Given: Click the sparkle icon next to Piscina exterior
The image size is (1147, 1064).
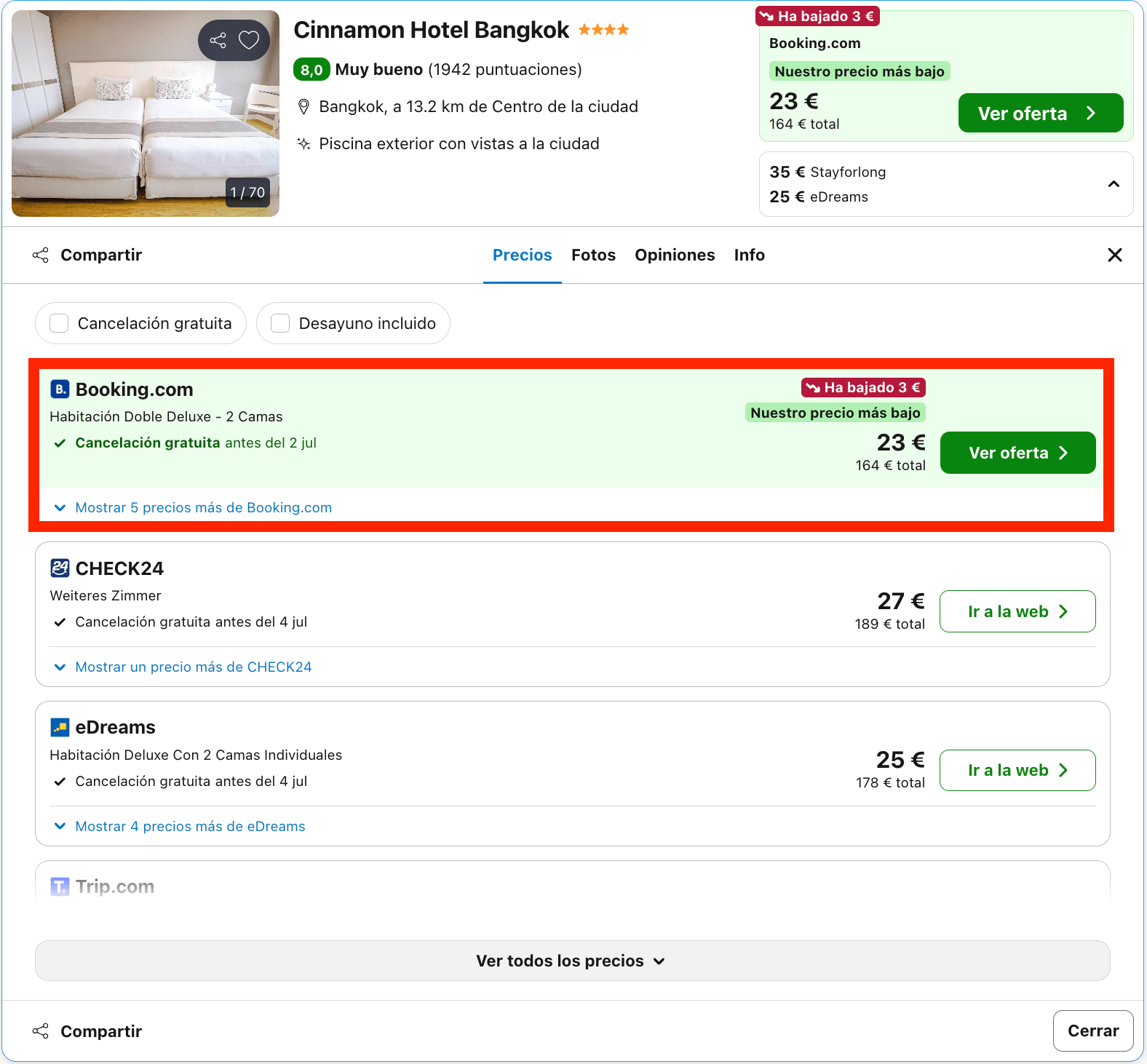Looking at the screenshot, I should (x=304, y=144).
